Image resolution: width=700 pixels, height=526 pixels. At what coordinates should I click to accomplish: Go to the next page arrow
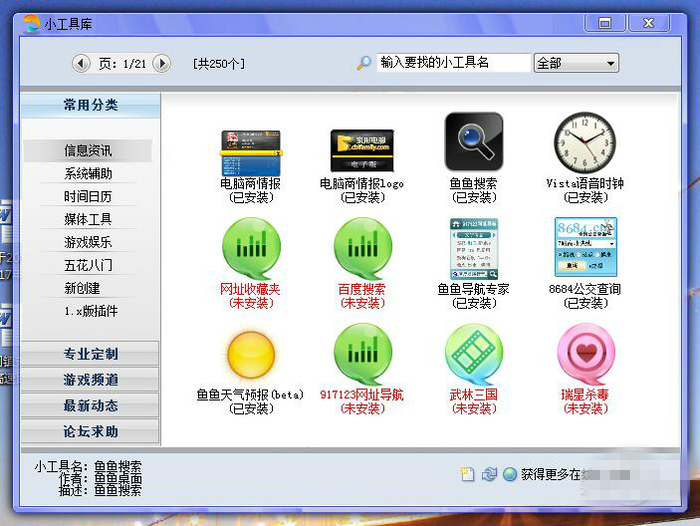(x=162, y=64)
